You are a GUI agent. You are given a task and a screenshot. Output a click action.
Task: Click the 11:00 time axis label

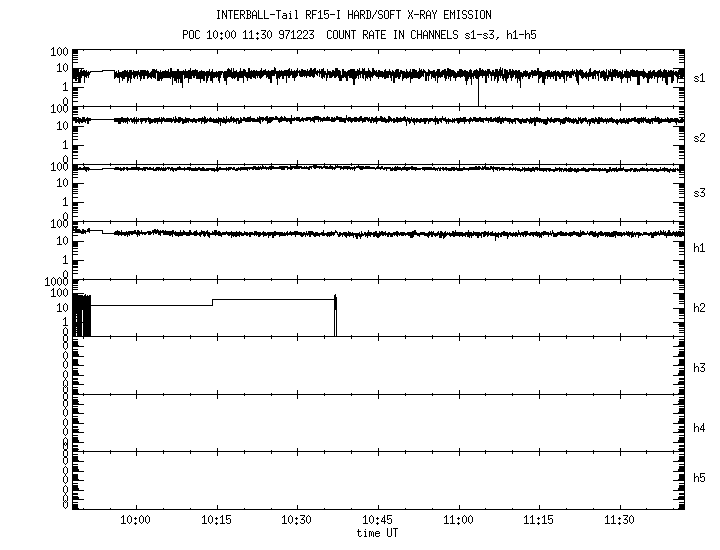pos(458,520)
